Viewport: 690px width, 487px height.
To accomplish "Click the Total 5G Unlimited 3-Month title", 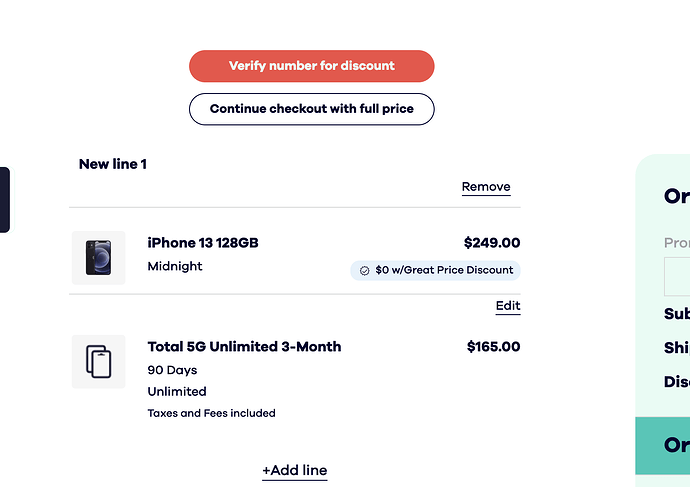I will click(x=244, y=347).
